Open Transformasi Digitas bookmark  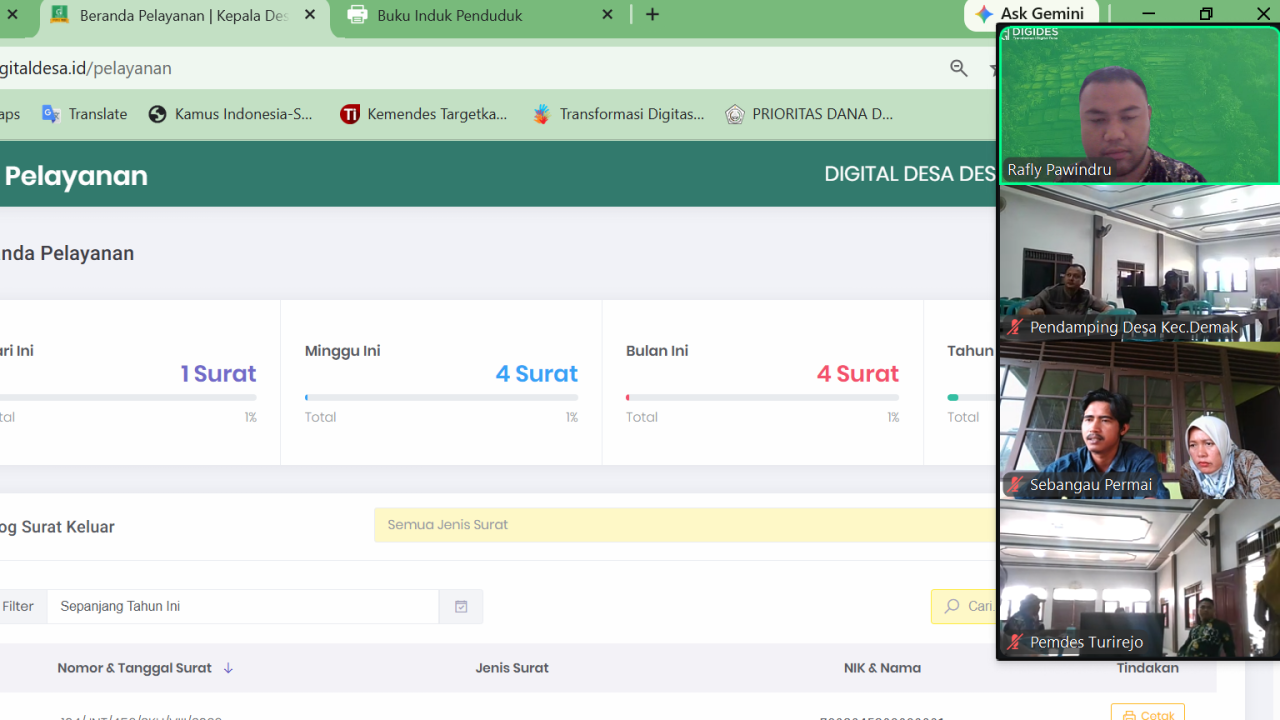point(618,114)
